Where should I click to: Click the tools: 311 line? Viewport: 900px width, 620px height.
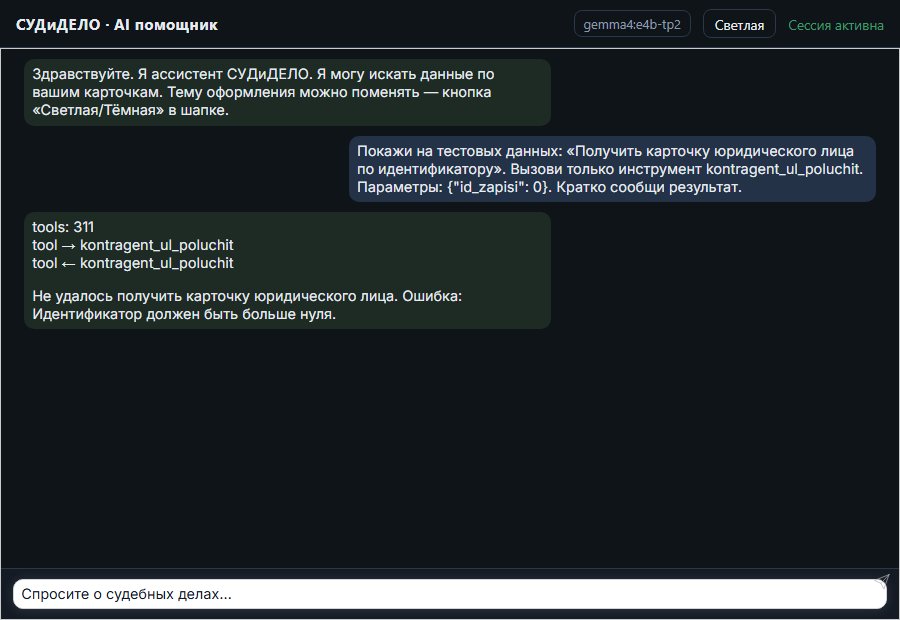tap(63, 227)
